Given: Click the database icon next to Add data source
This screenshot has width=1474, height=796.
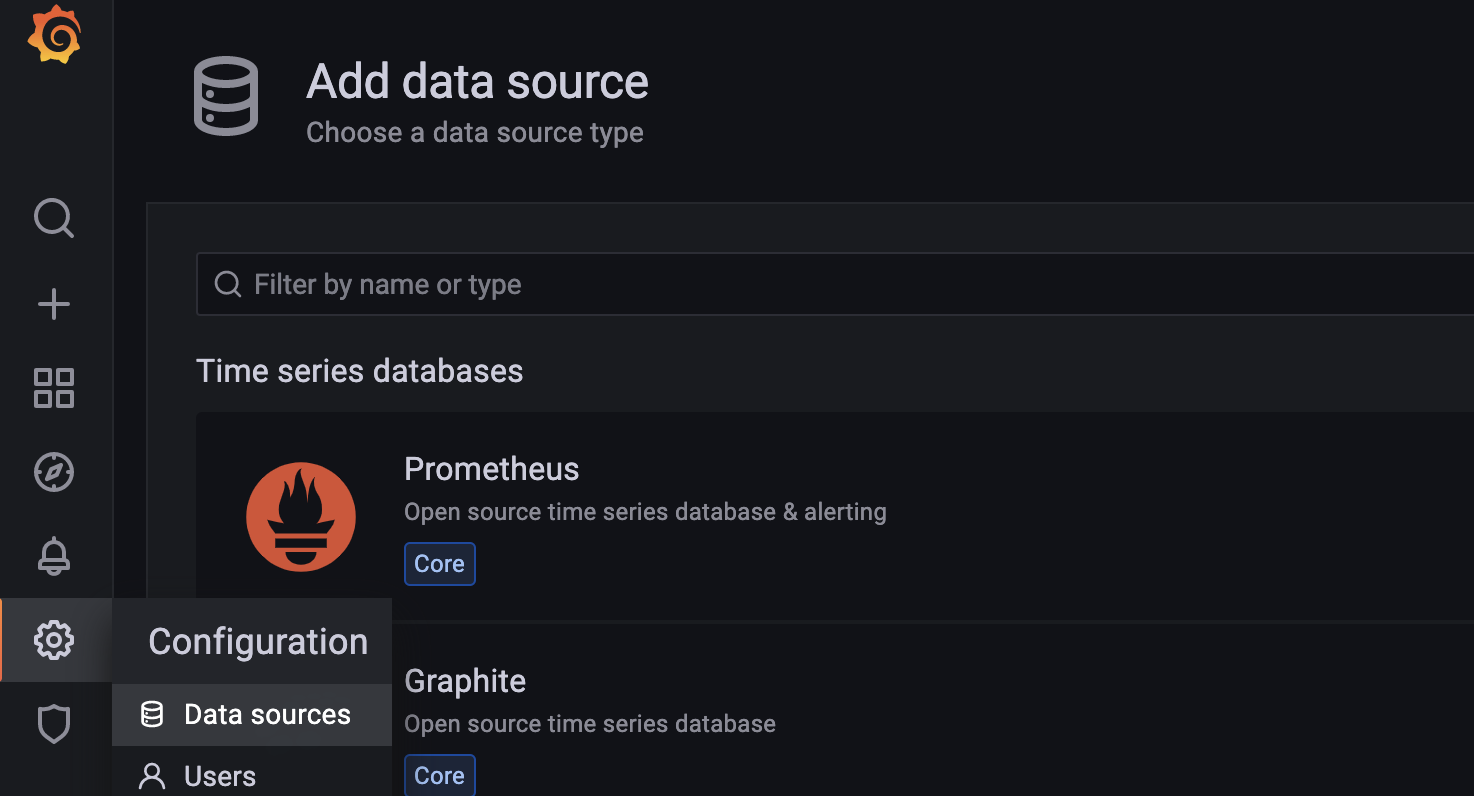Looking at the screenshot, I should (226, 96).
